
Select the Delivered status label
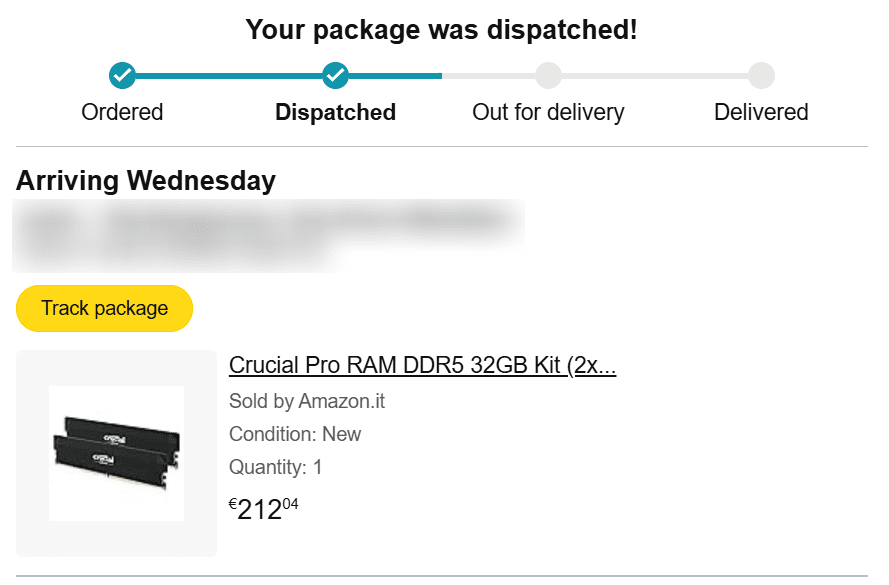(x=761, y=112)
